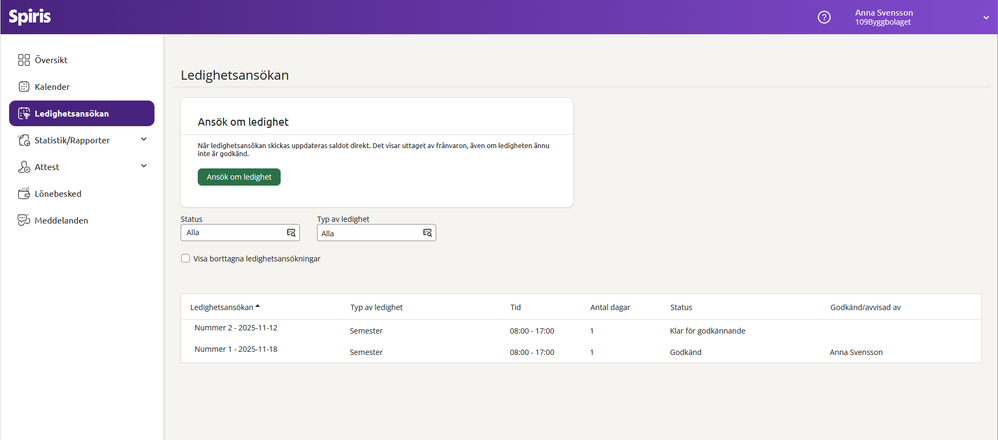Expand the Attest submenu chevron

click(x=143, y=166)
